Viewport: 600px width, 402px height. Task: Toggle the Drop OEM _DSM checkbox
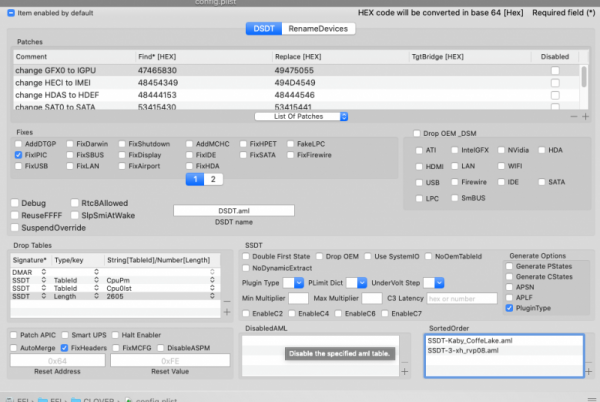417,133
